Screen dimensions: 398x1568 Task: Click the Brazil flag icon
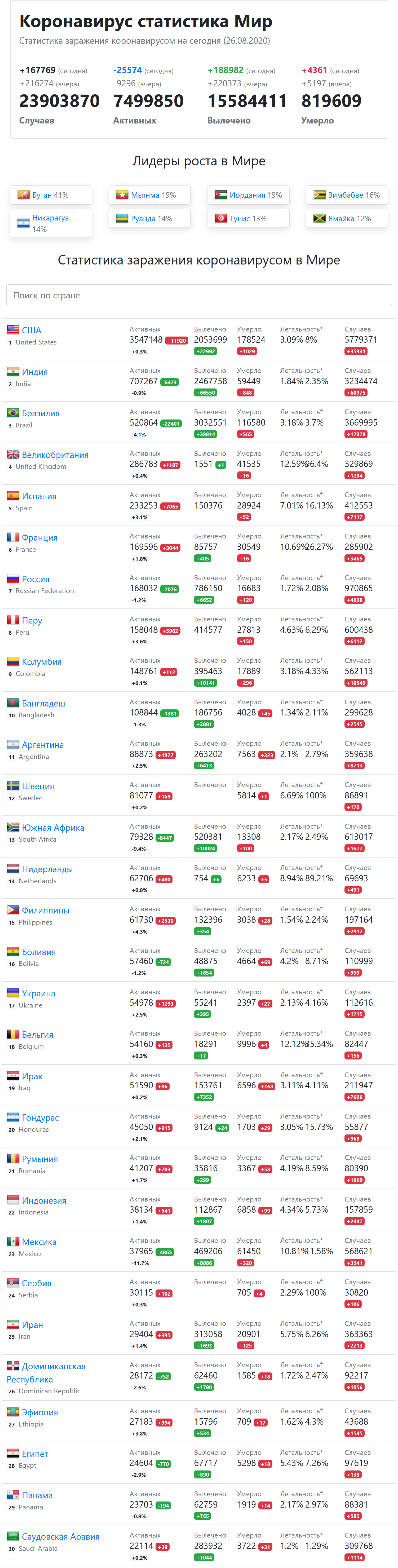click(13, 412)
